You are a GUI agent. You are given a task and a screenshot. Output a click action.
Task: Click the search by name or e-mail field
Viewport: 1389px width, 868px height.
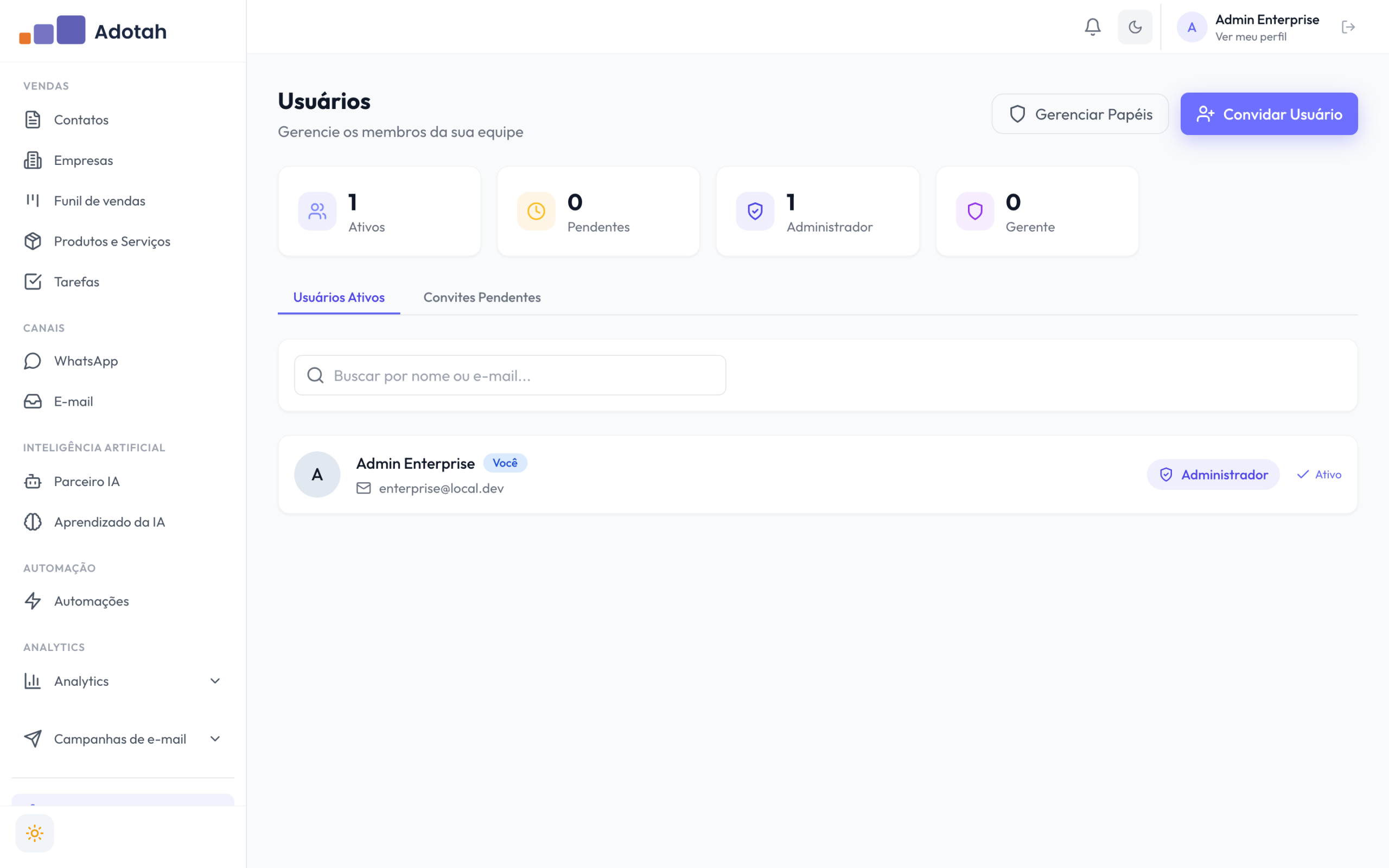click(509, 375)
